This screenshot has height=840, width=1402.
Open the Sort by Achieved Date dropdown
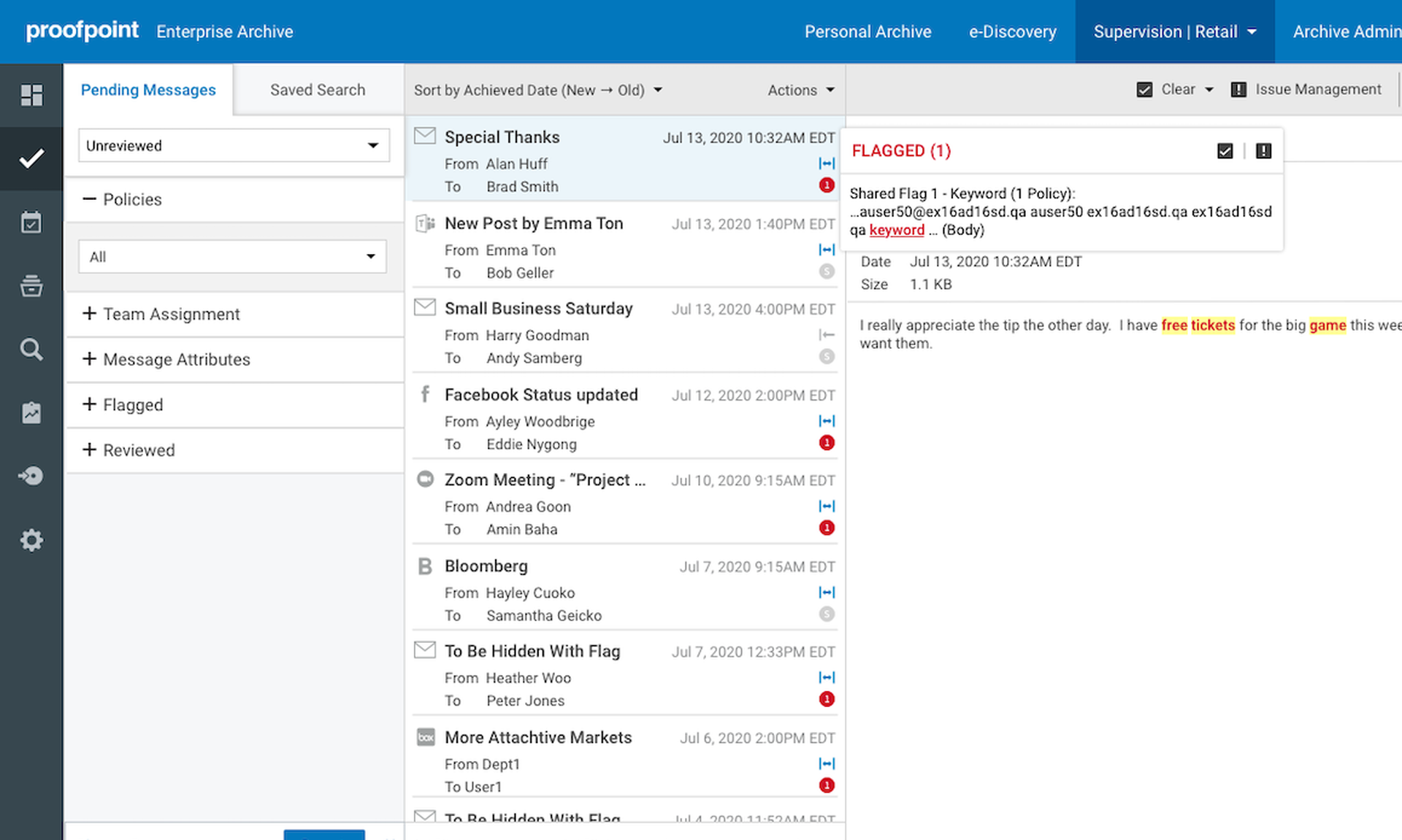click(x=538, y=90)
